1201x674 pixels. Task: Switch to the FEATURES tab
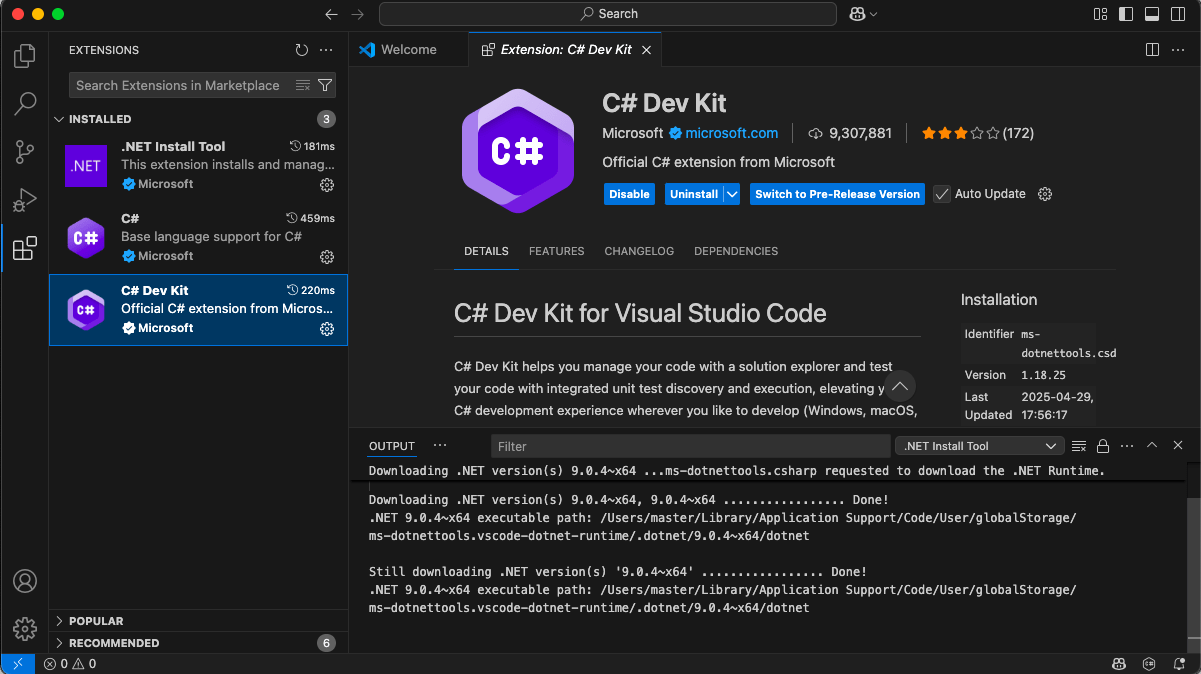point(556,251)
